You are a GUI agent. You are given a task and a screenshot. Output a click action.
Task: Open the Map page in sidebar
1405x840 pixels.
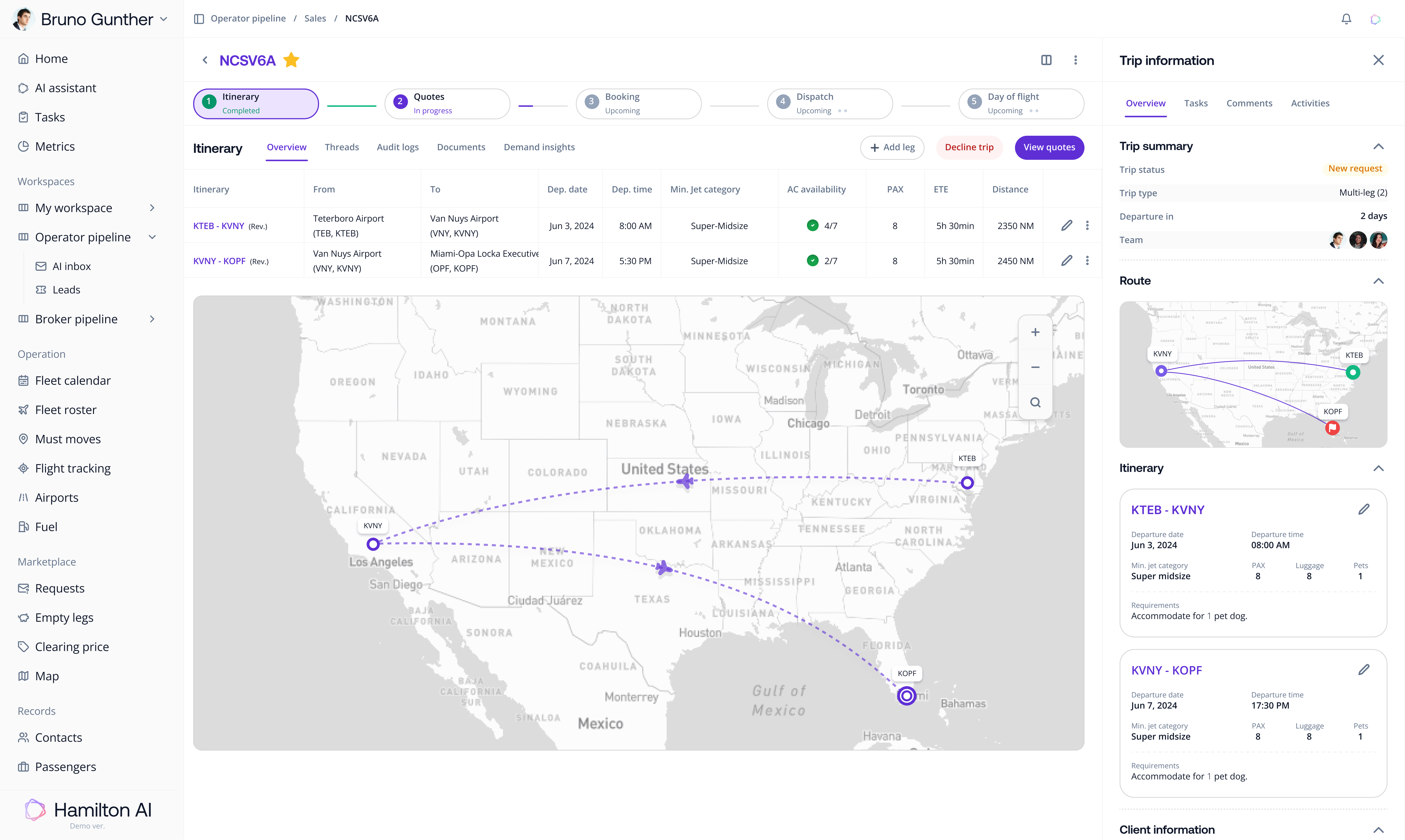pyautogui.click(x=39, y=676)
